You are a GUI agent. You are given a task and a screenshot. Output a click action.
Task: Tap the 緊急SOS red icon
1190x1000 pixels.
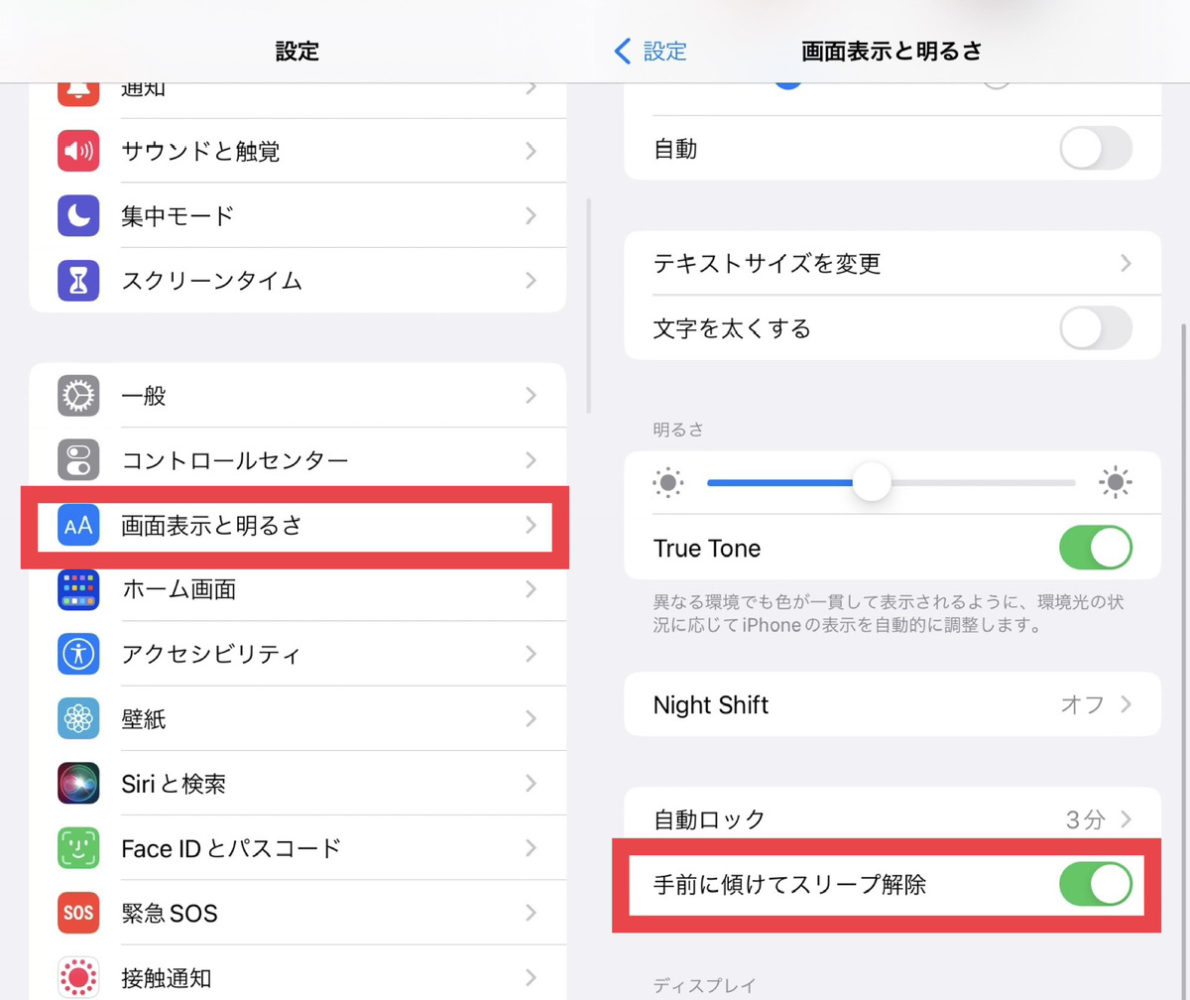[78, 913]
